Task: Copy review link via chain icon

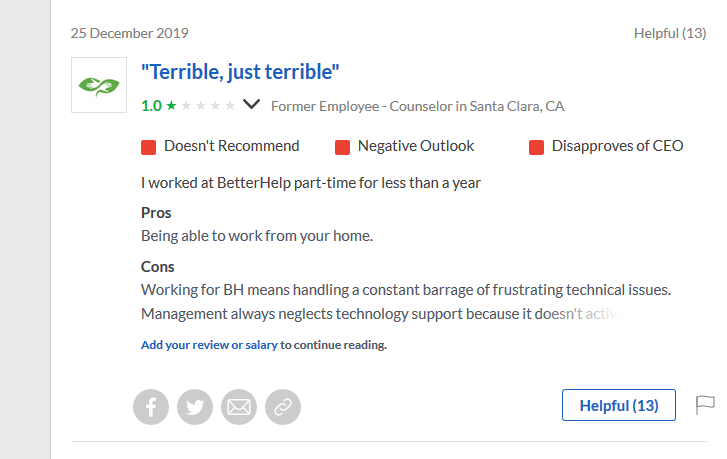Action: pyautogui.click(x=283, y=406)
